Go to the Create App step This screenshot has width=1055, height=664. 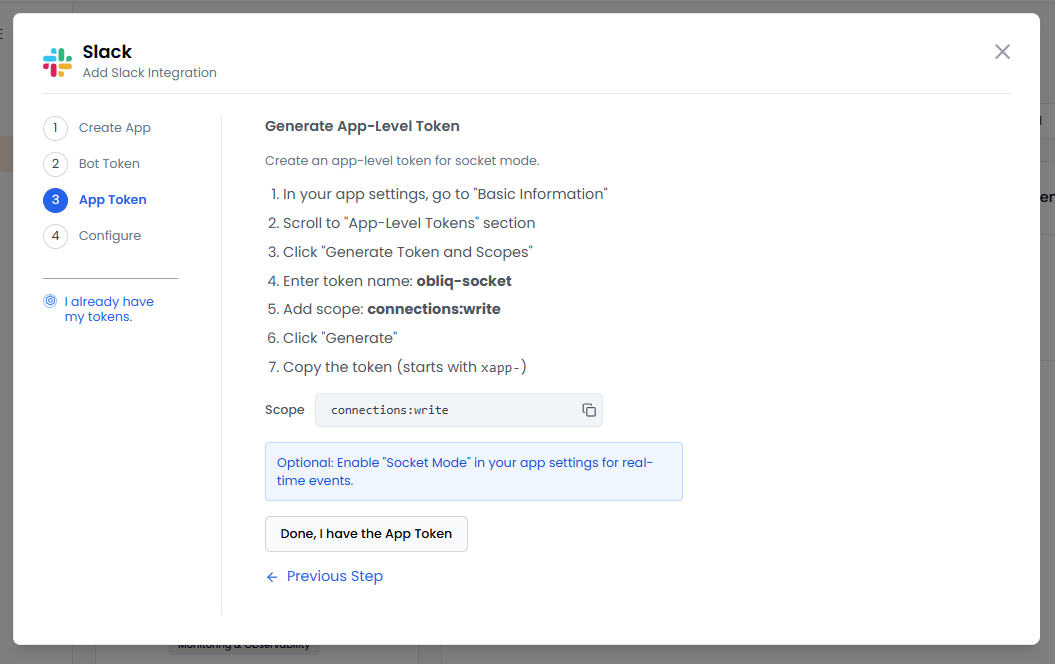[x=115, y=128]
